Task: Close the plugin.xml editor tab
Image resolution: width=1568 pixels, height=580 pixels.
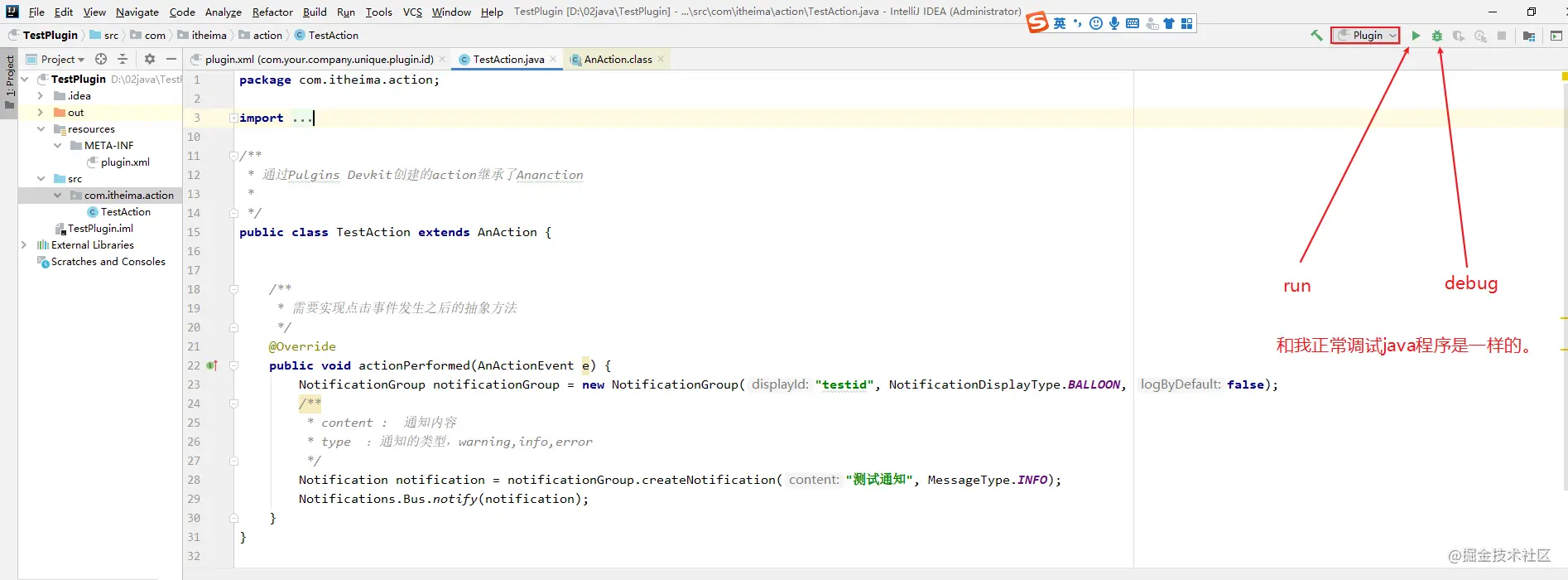Action: [x=442, y=59]
